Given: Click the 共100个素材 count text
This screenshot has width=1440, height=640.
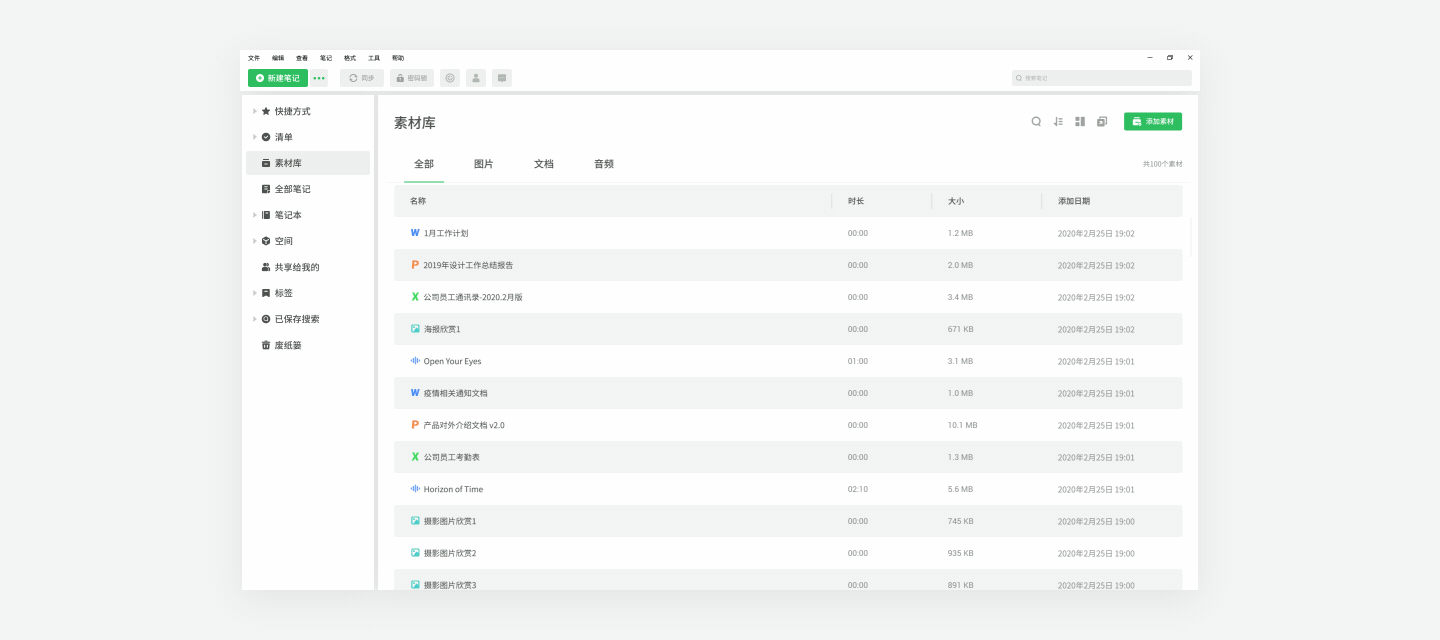Looking at the screenshot, I should coord(1162,164).
